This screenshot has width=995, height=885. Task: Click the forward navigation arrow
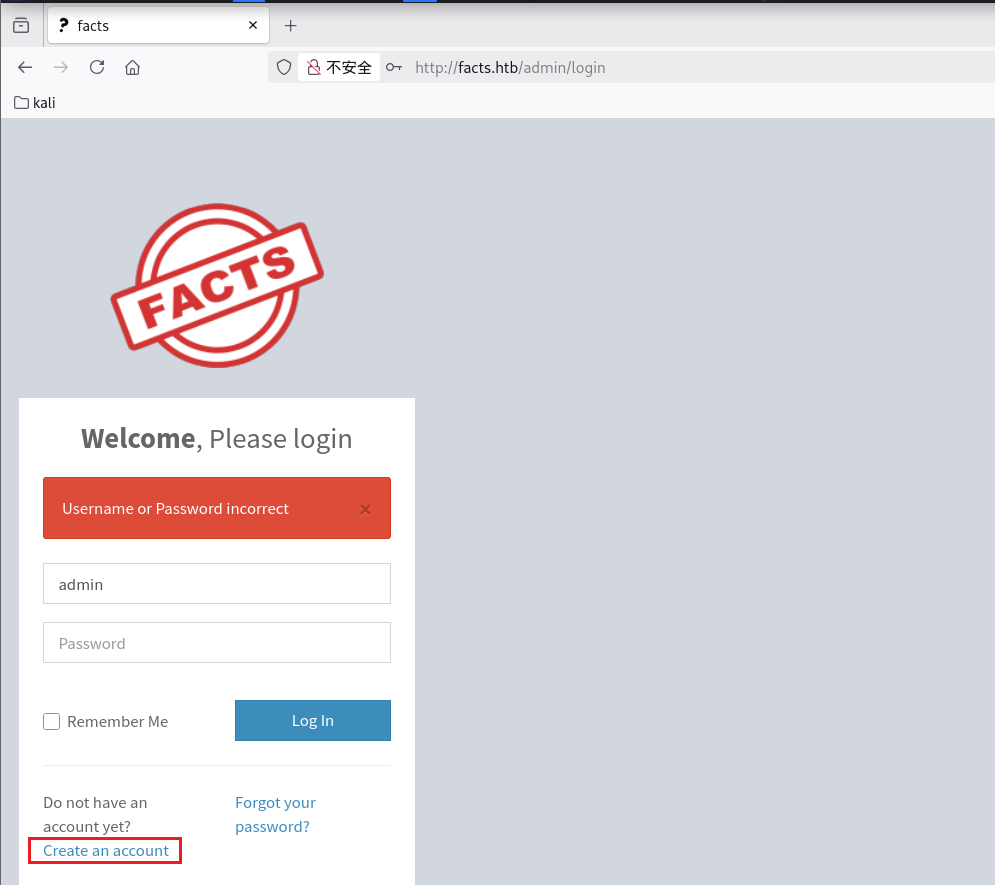pos(61,68)
